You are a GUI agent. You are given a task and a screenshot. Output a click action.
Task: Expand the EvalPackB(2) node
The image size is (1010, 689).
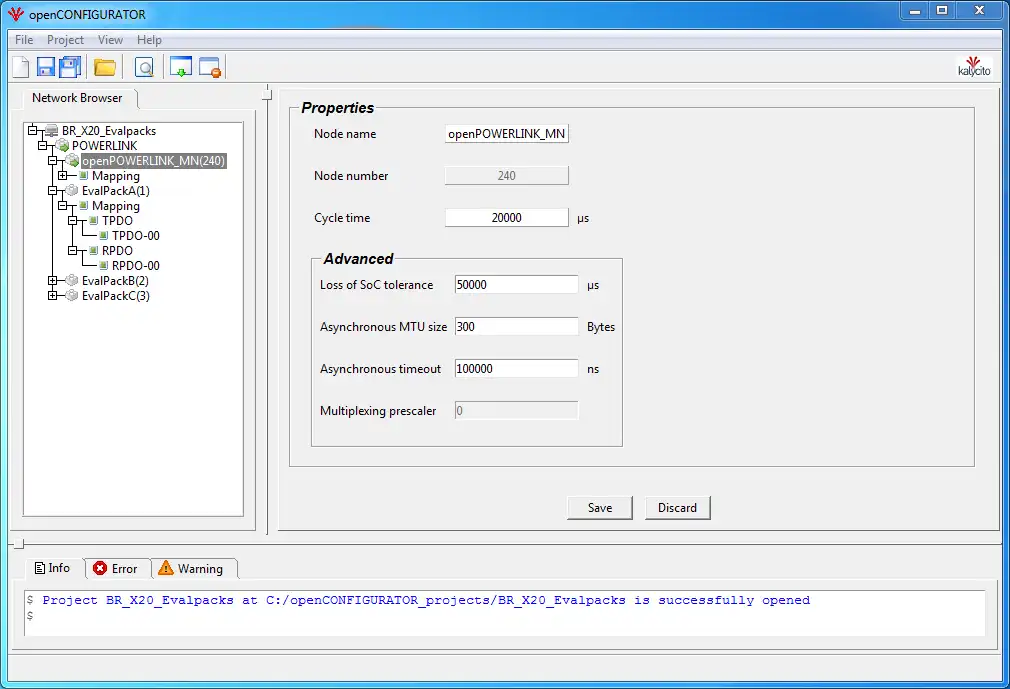pos(53,281)
